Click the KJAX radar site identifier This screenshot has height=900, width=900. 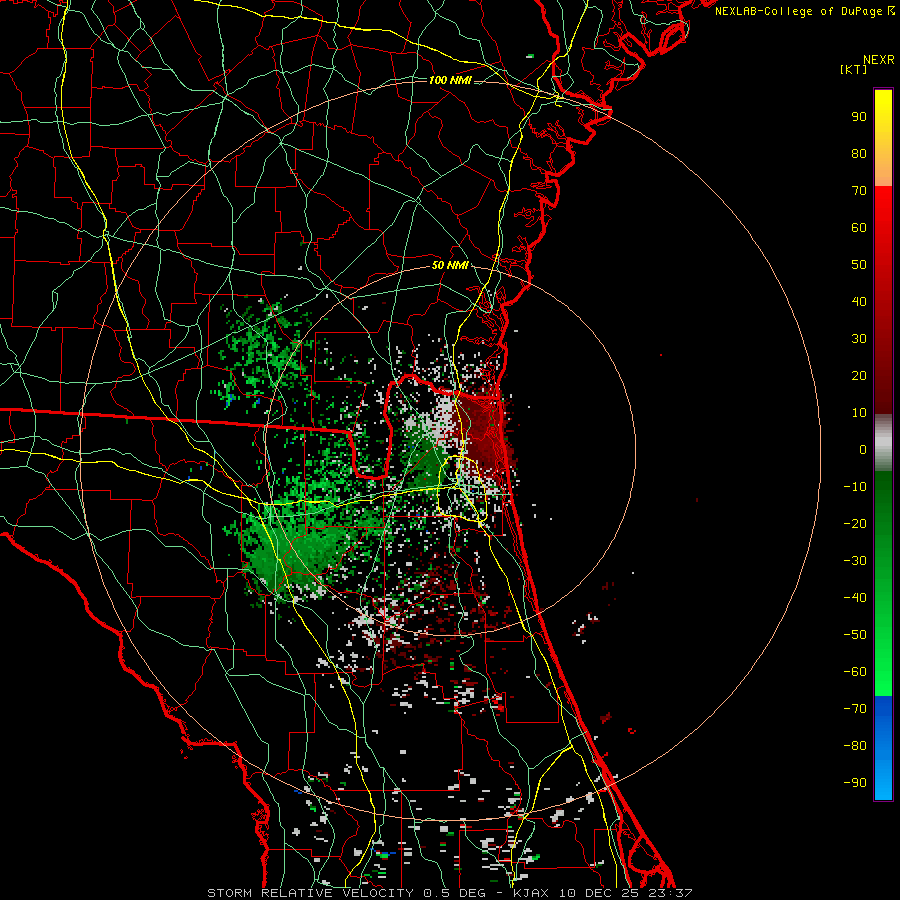tap(531, 893)
